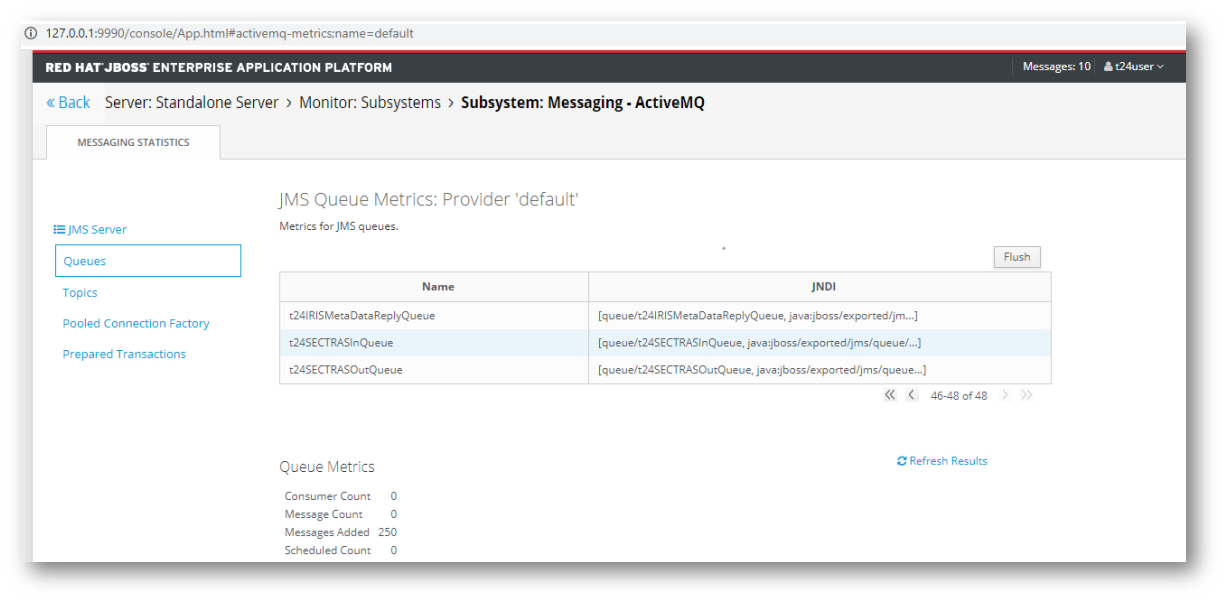Open Prepared Transactions section
This screenshot has height=604, width=1228.
click(124, 354)
